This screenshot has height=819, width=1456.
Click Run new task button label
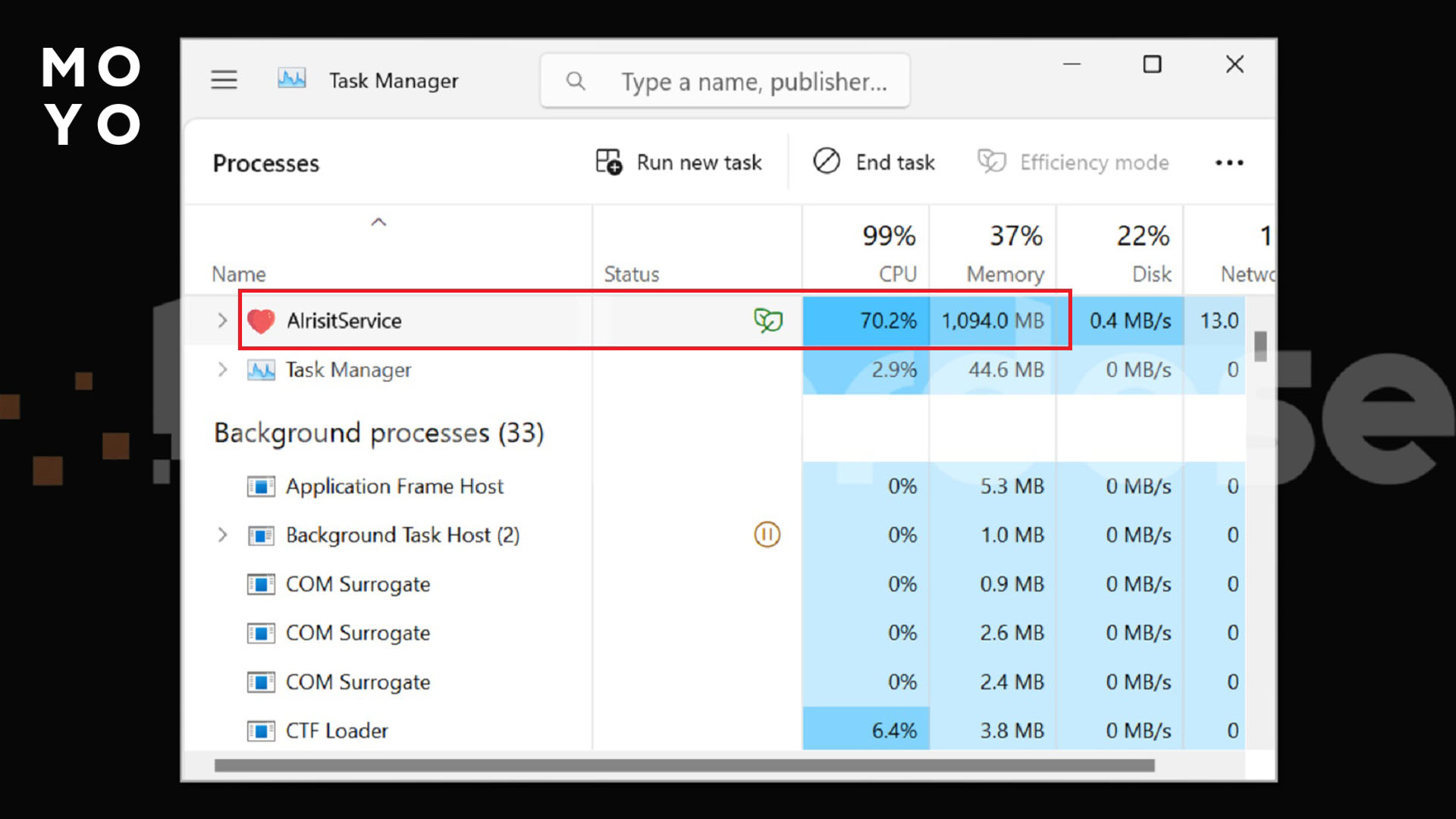698,162
